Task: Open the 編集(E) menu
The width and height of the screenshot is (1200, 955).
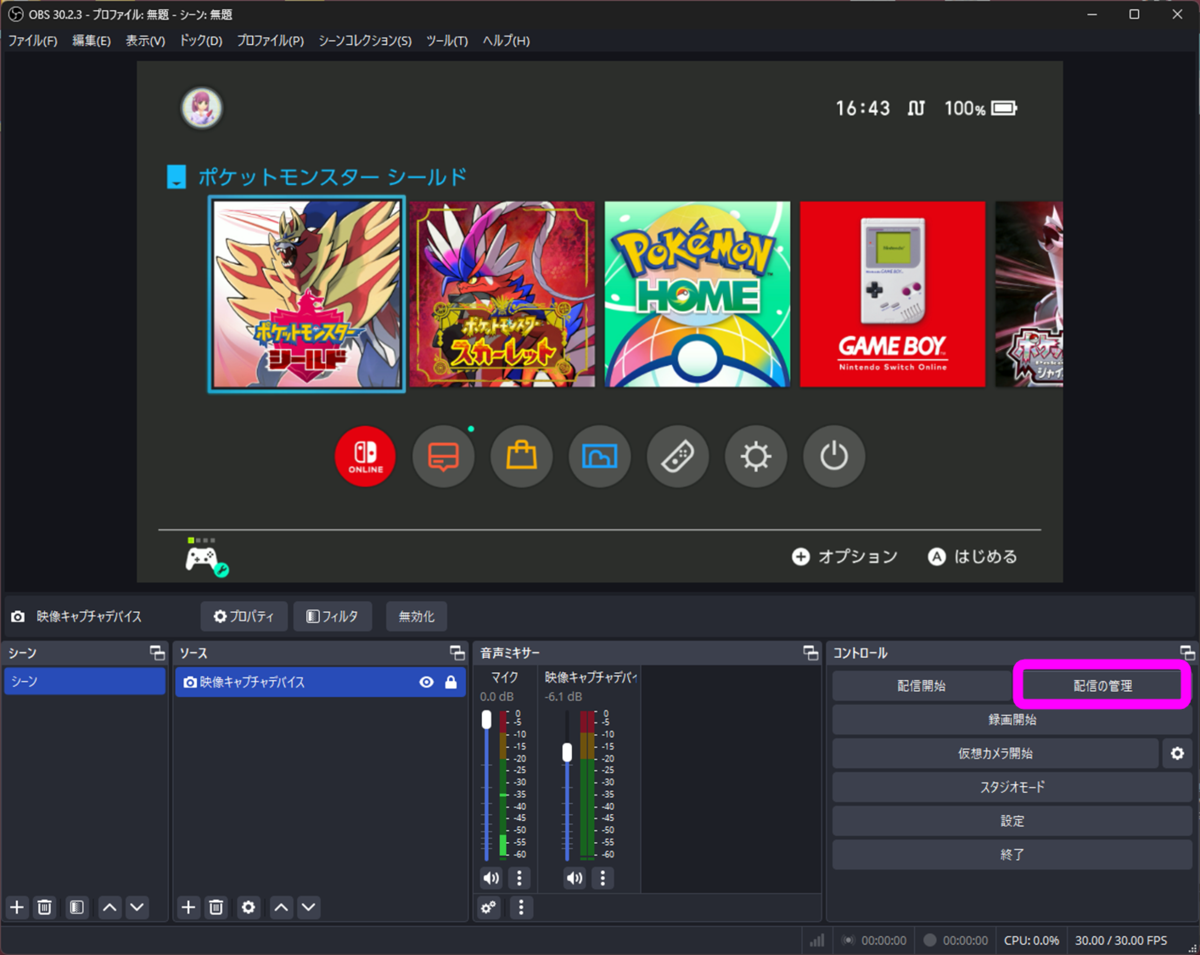Action: pos(91,41)
